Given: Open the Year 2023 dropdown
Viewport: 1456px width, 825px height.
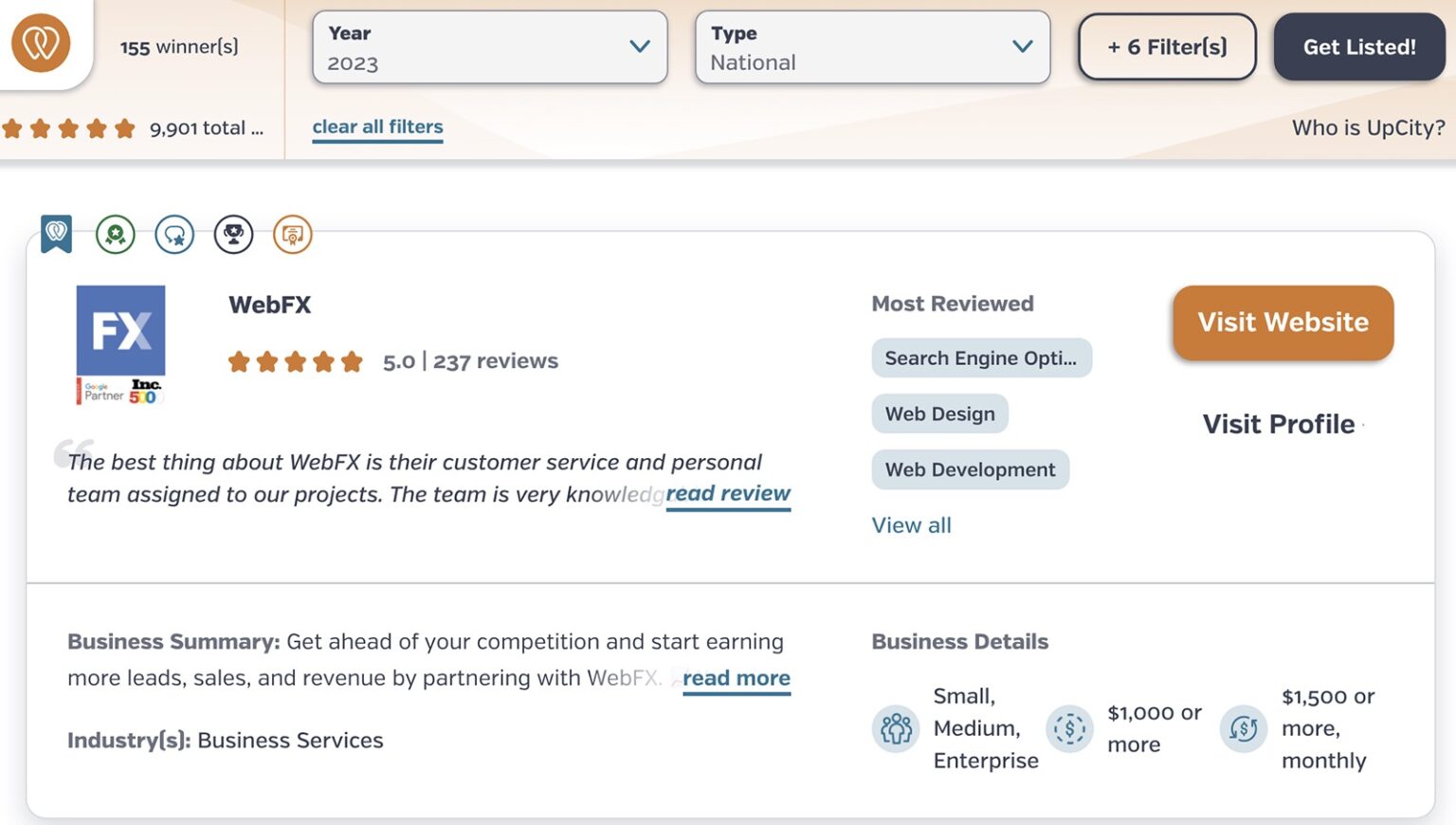Looking at the screenshot, I should click(x=490, y=47).
